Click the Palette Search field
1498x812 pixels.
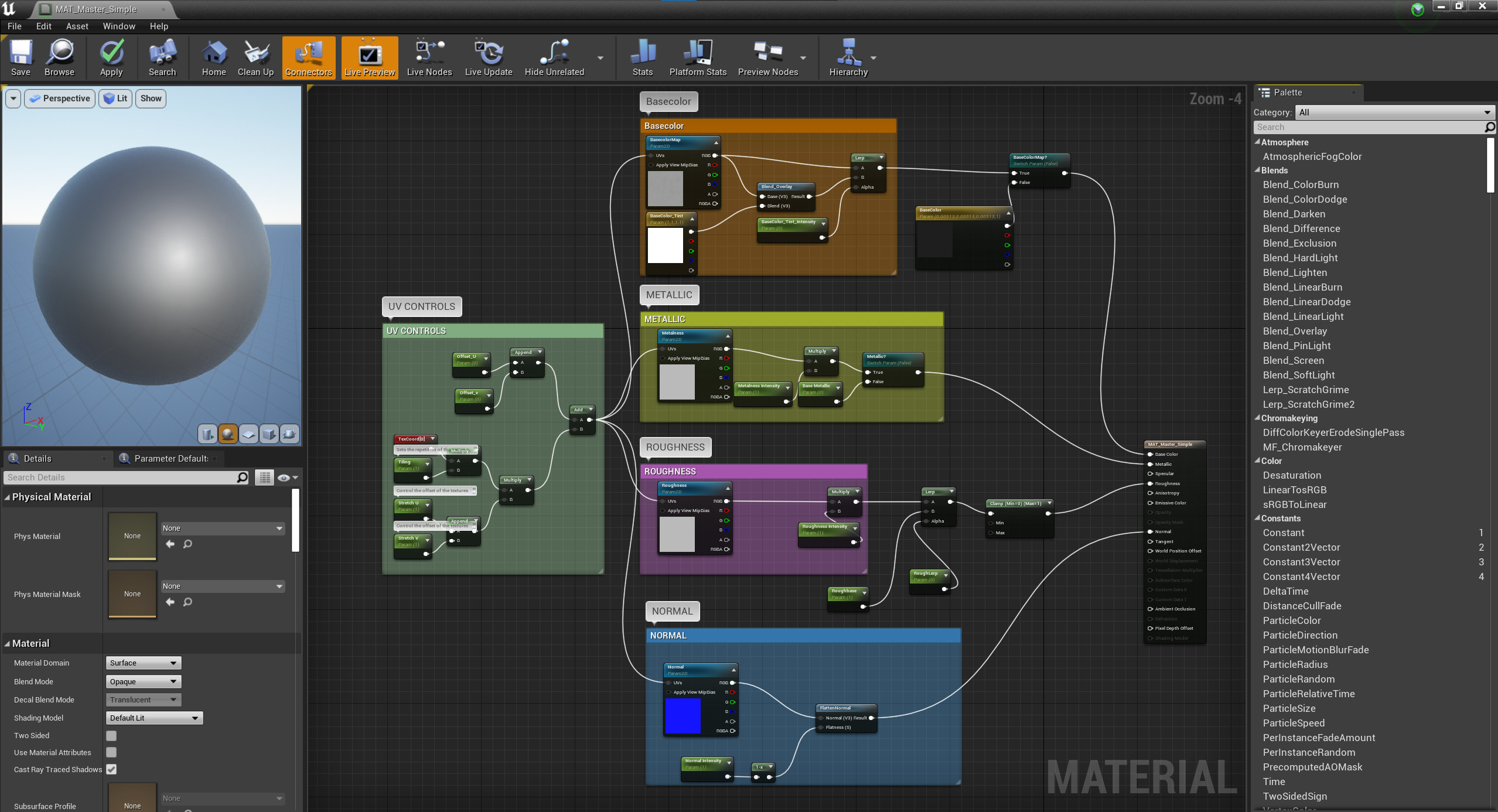(1373, 127)
